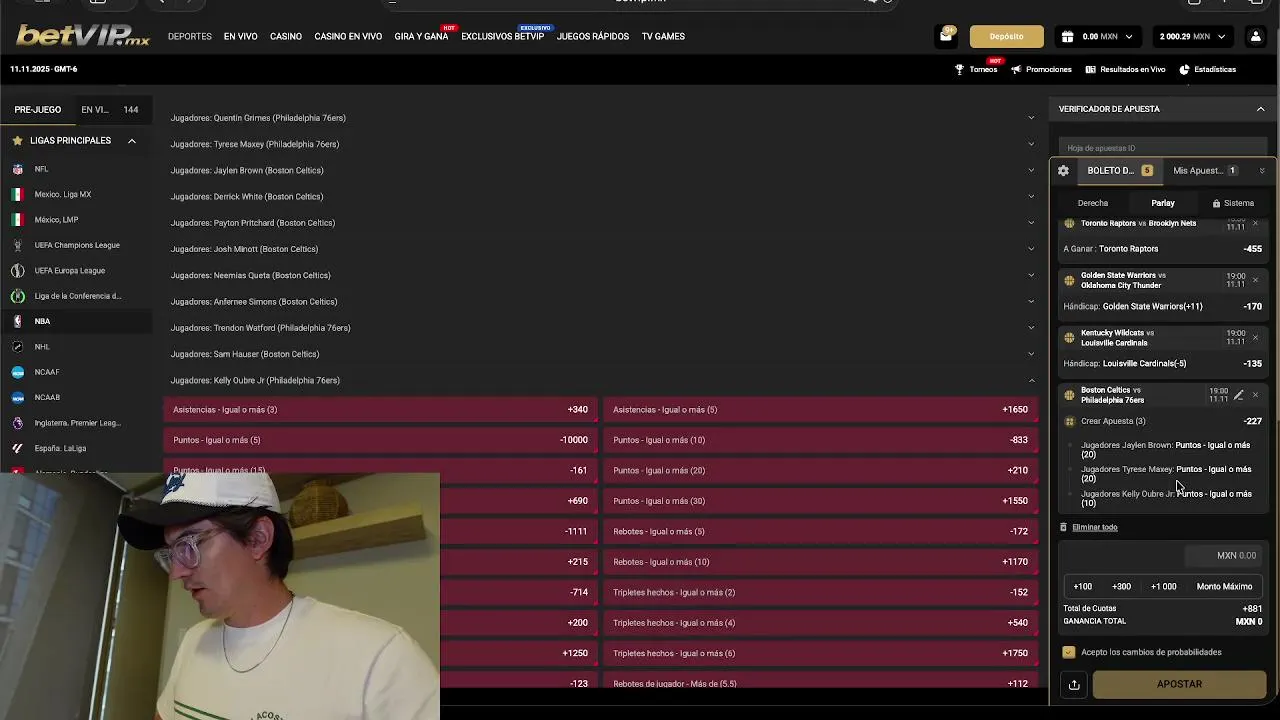Toggle Acepto los cambios de probabilidades checkbox
This screenshot has height=720, width=1280.
click(1069, 652)
